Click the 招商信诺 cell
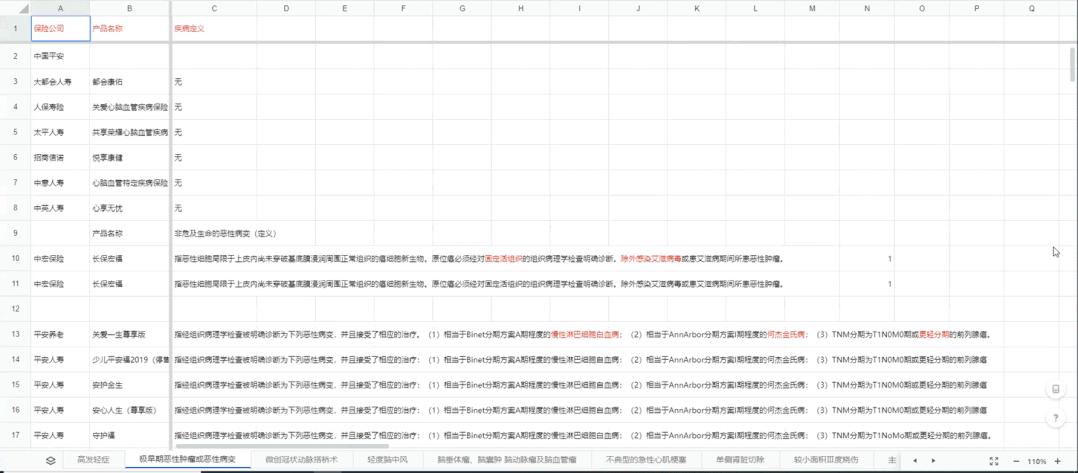This screenshot has height=473, width=1078. (60, 157)
